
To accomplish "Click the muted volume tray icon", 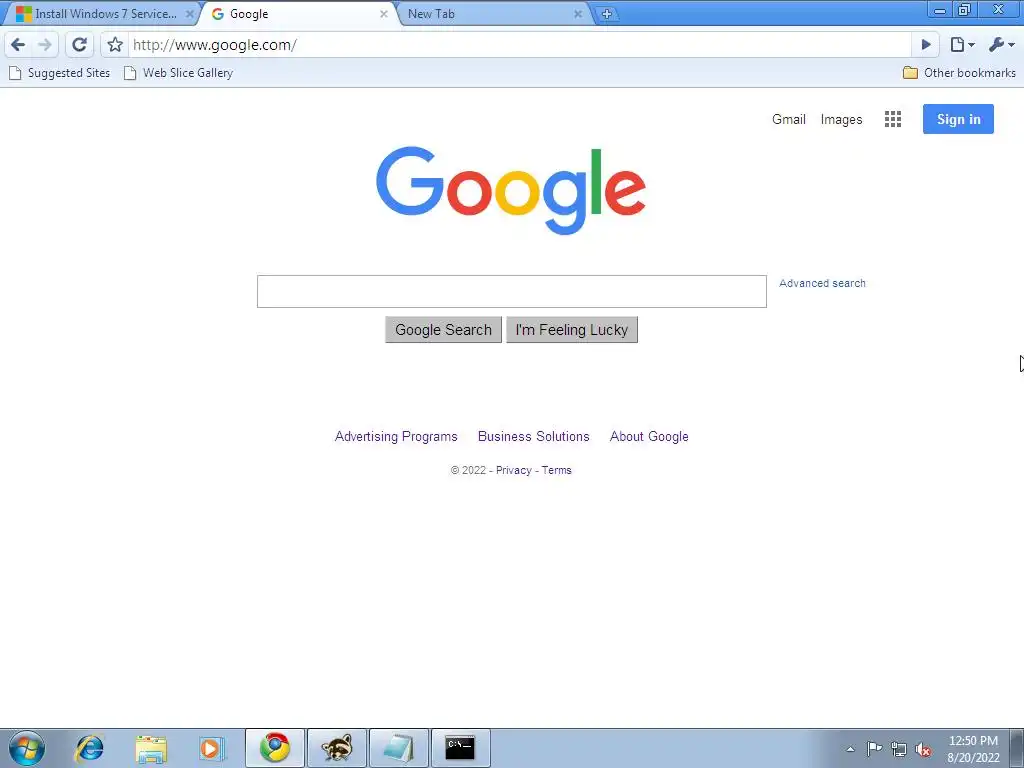I will coord(923,750).
